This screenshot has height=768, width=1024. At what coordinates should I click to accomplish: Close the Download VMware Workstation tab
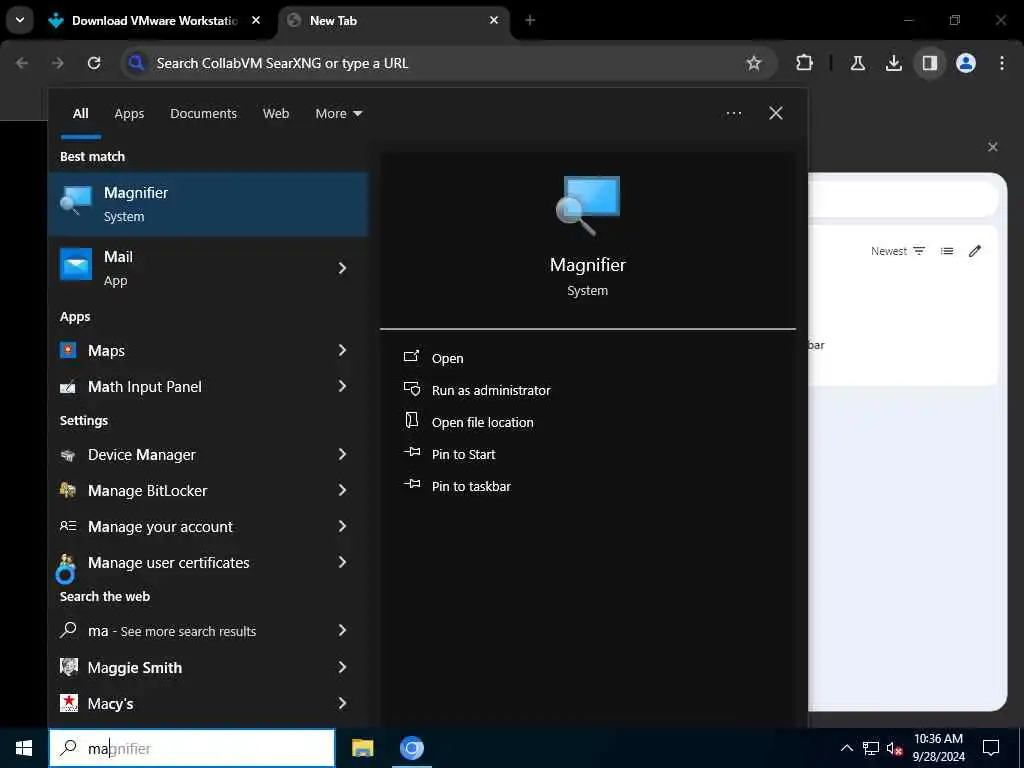(x=256, y=20)
